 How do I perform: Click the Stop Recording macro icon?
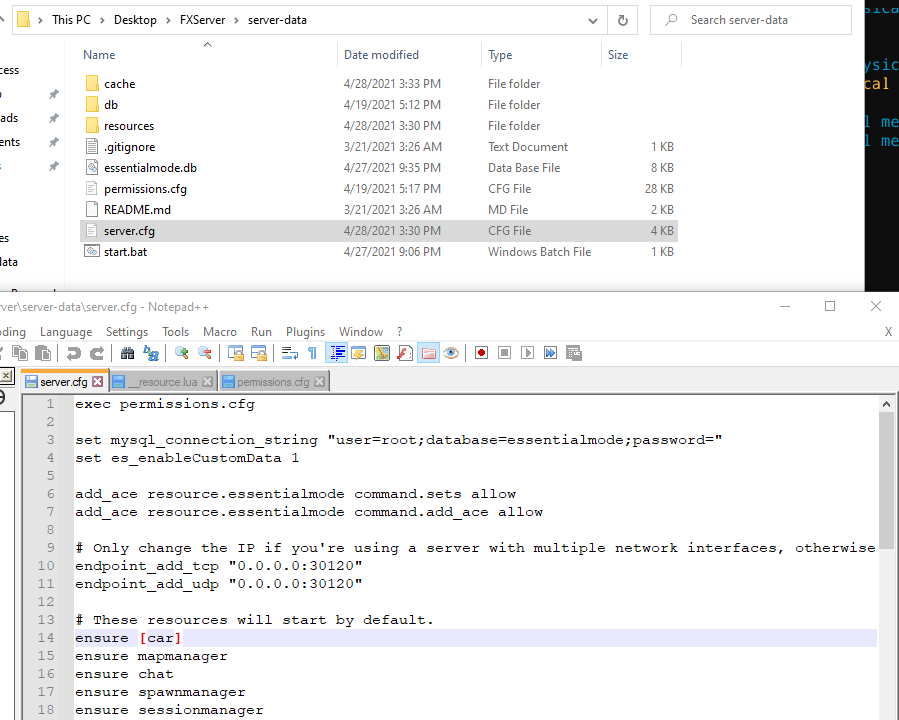coord(505,353)
